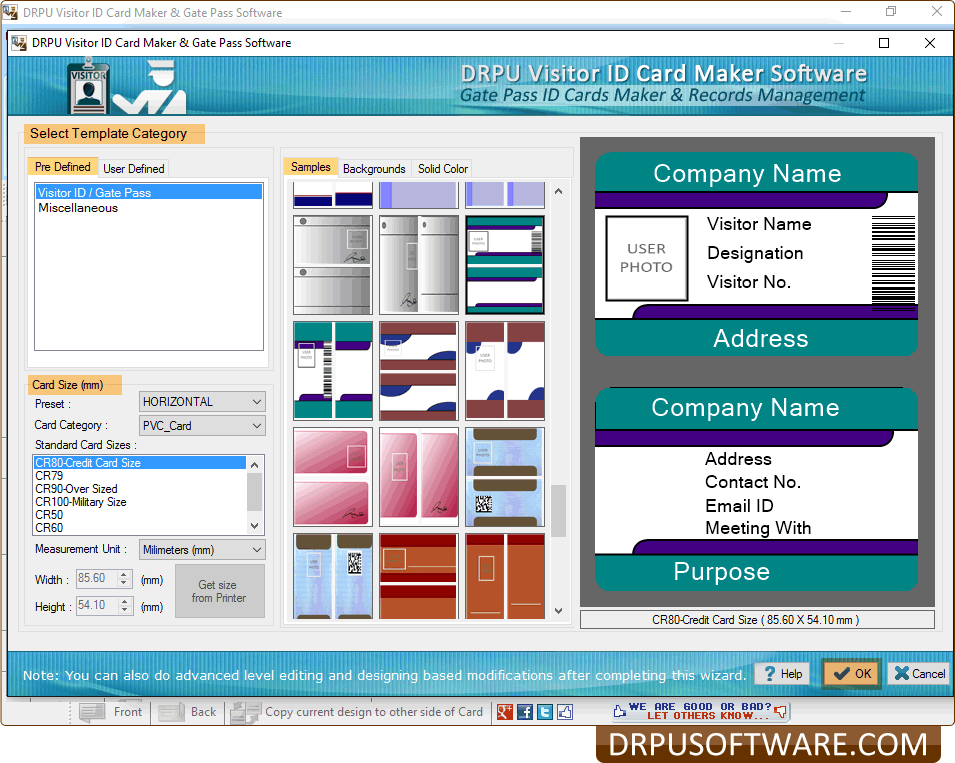The image size is (955, 763).
Task: Switch to the User Defined tab
Action: [133, 167]
